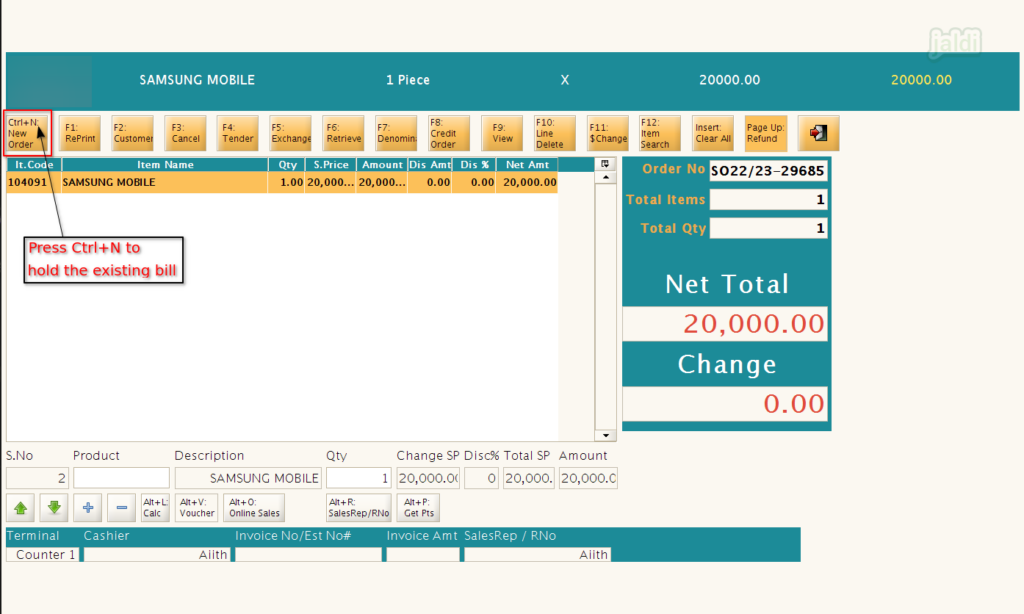This screenshot has height=614, width=1024.
Task: Click the blue plus icon button
Action: pos(88,508)
